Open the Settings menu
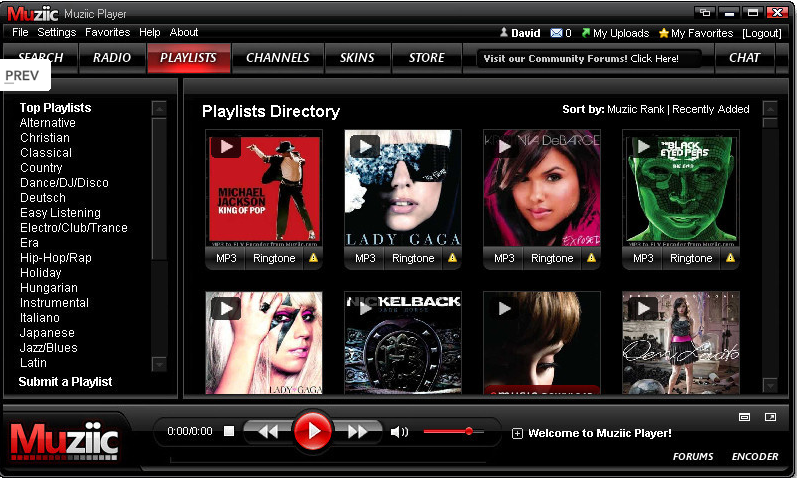This screenshot has height=478, width=797. pos(56,32)
